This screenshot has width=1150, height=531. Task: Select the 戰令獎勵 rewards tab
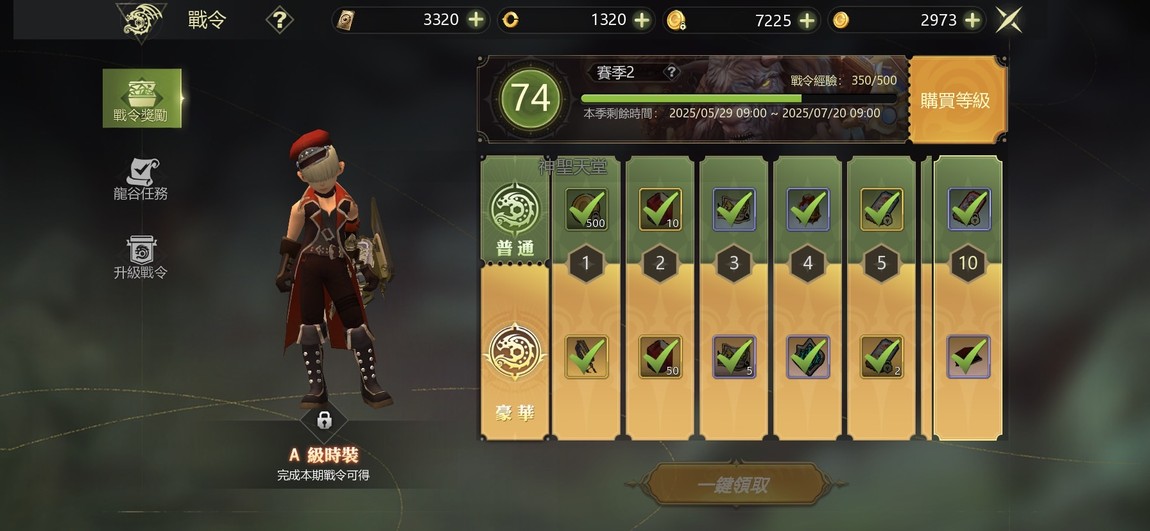point(142,98)
